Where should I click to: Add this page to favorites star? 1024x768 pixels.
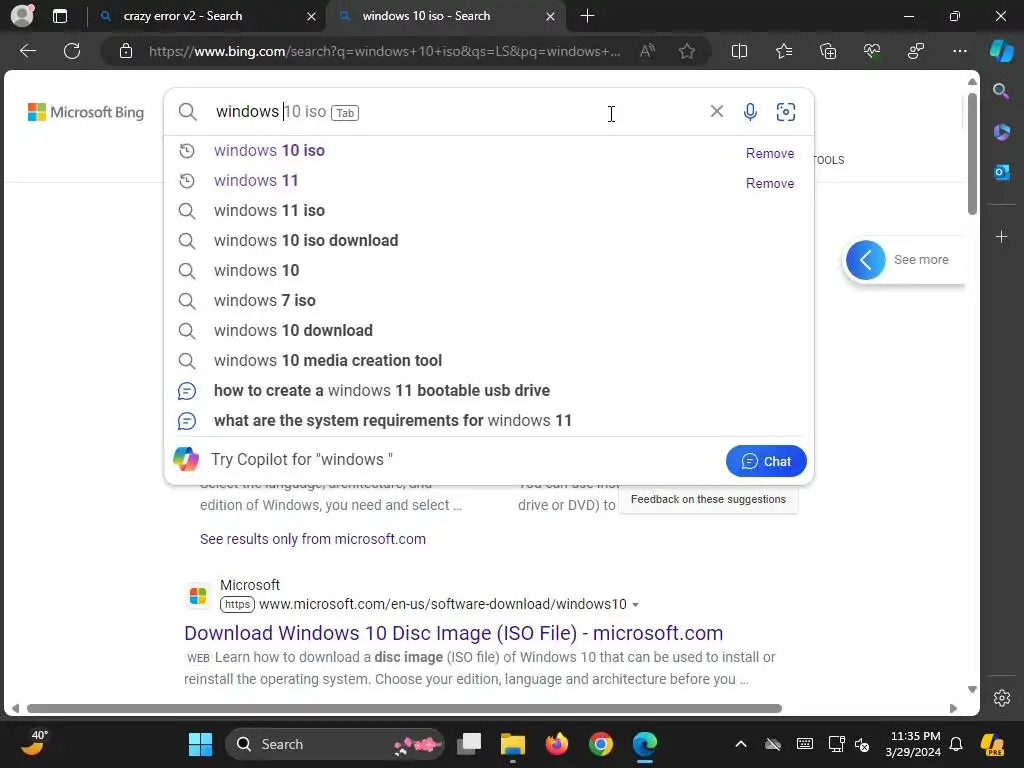(686, 51)
